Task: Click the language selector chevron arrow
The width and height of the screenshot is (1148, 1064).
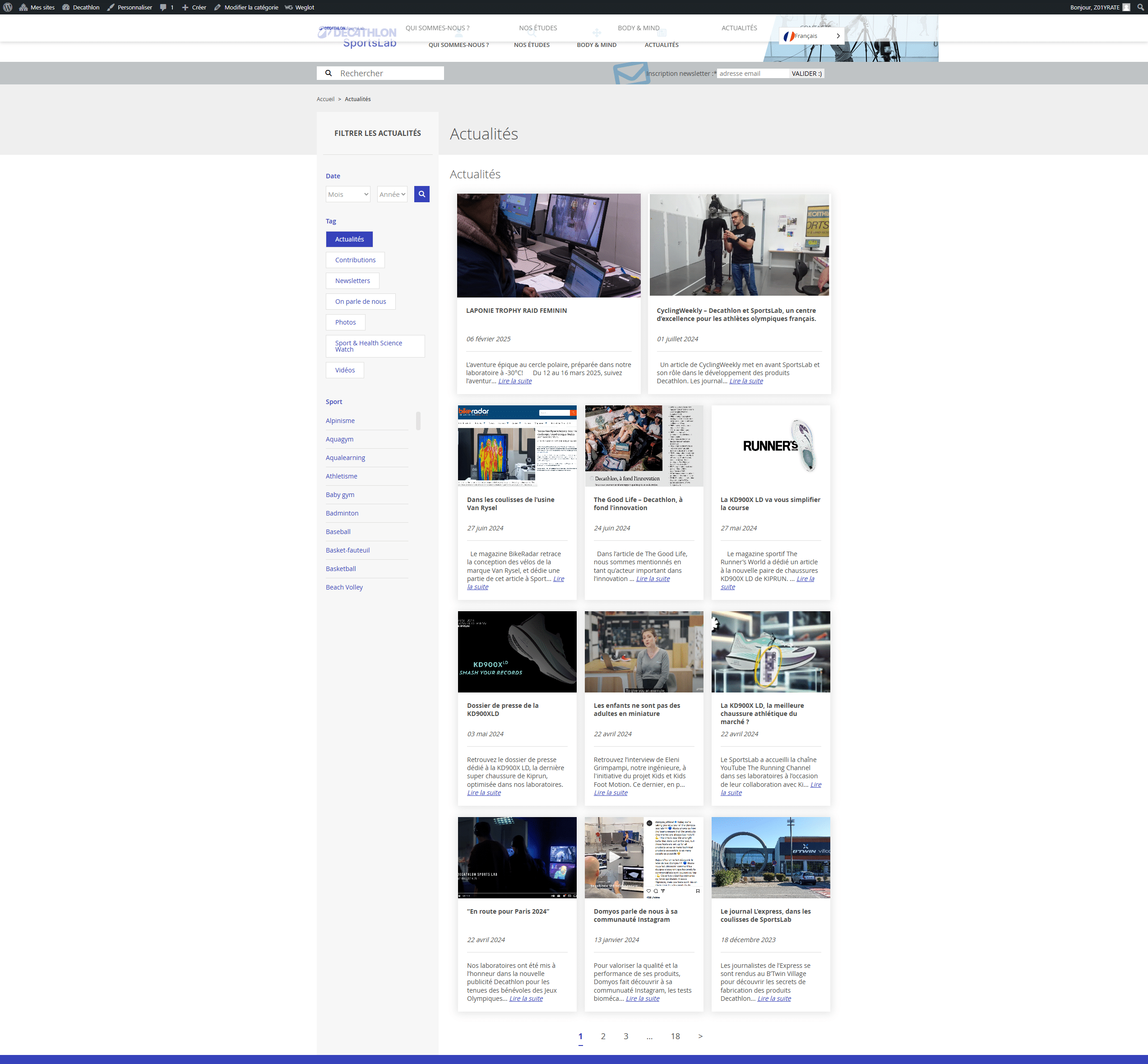Action: [838, 36]
